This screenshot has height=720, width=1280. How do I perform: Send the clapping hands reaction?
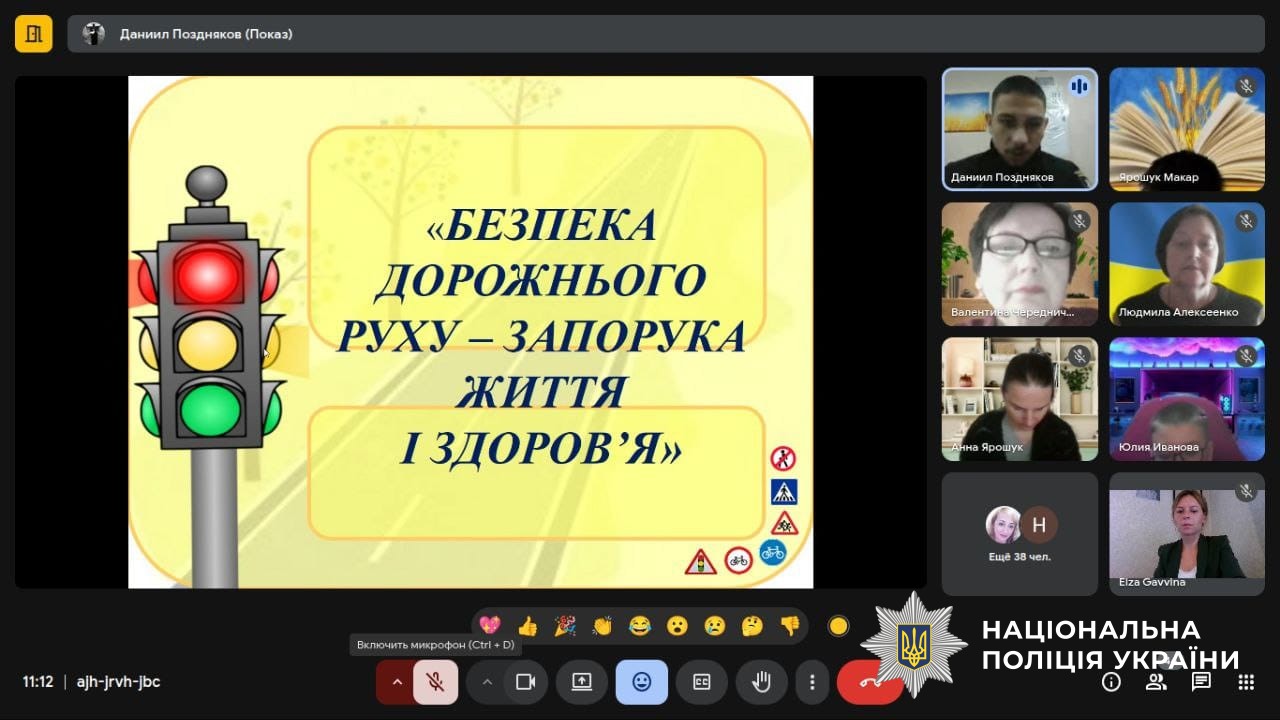click(x=602, y=626)
